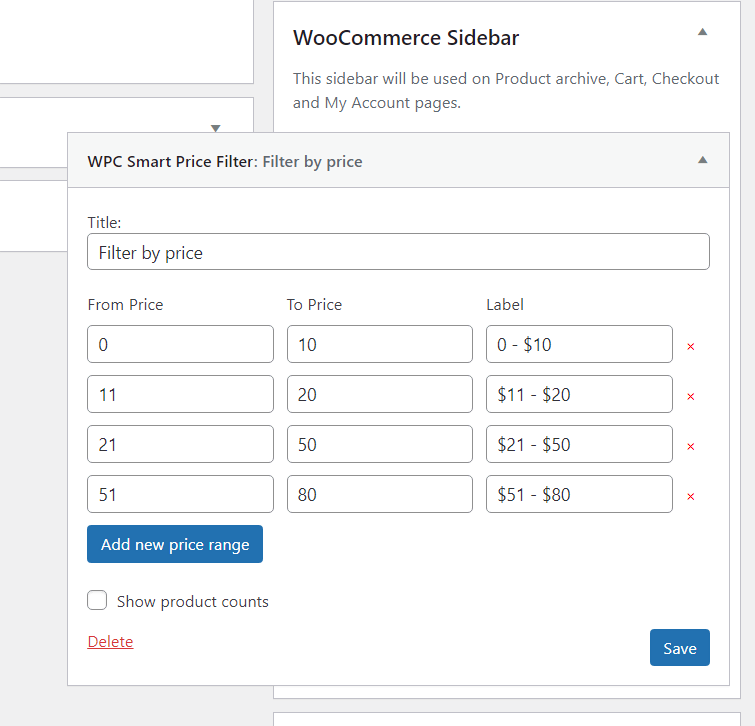Enable Show product counts checkbox

coord(97,600)
